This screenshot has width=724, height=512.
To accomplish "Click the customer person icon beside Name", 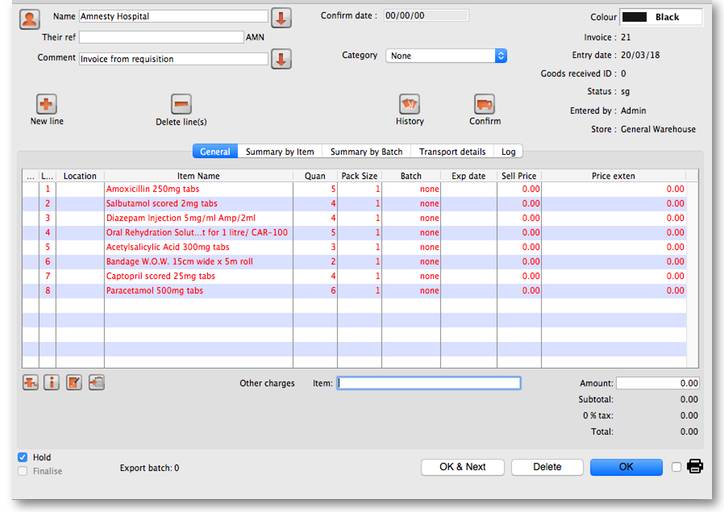I will (x=30, y=19).
